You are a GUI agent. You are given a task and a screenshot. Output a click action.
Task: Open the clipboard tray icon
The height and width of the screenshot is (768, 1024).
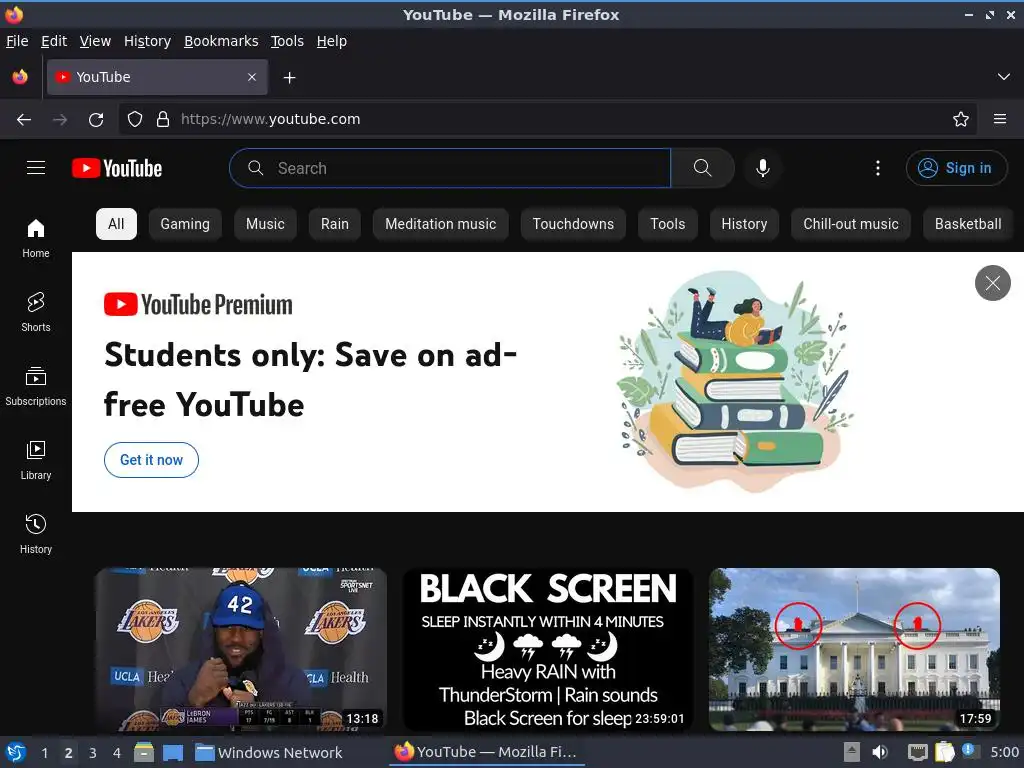[944, 752]
